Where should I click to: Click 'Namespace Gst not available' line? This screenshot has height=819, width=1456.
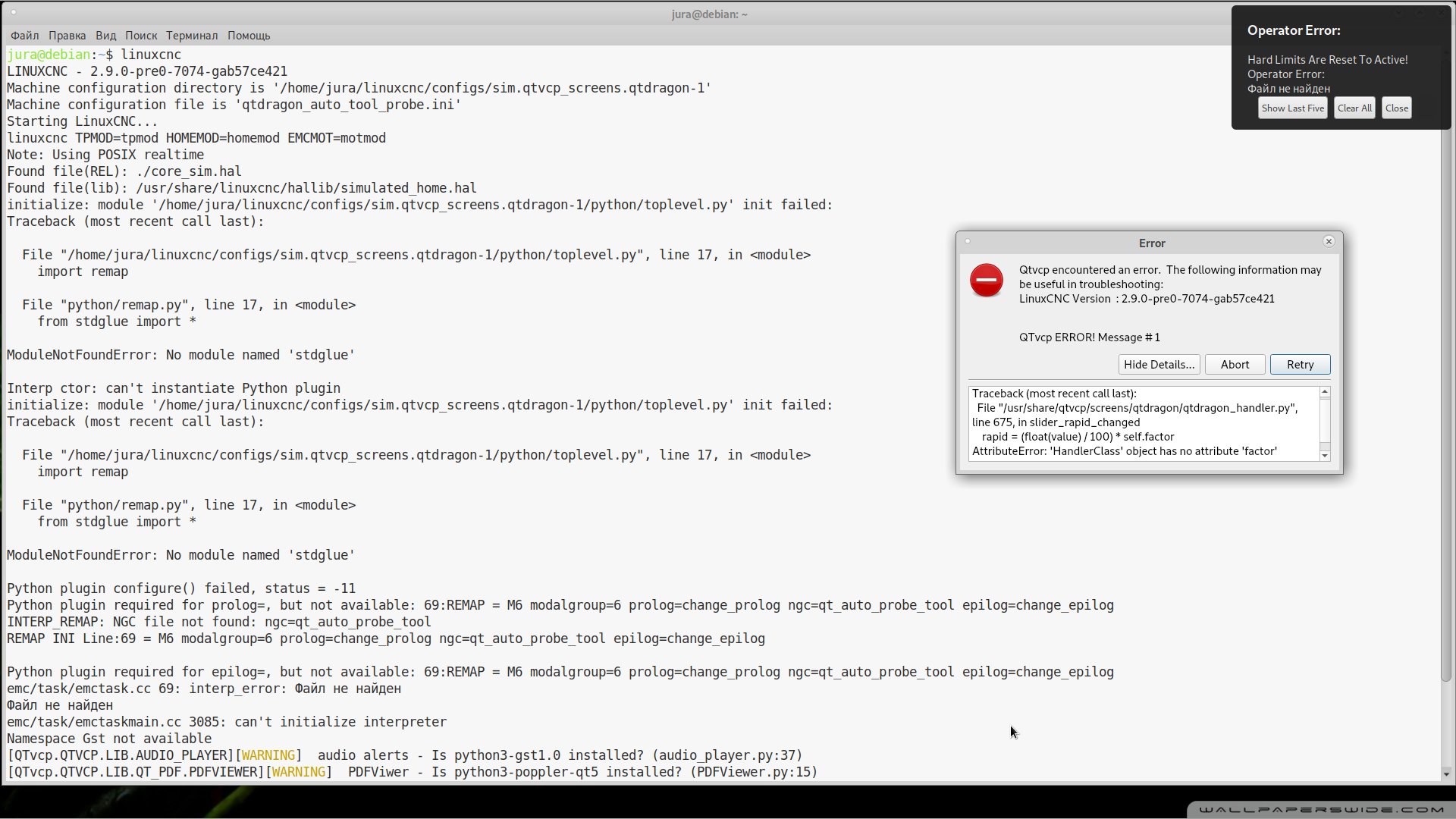pos(109,739)
